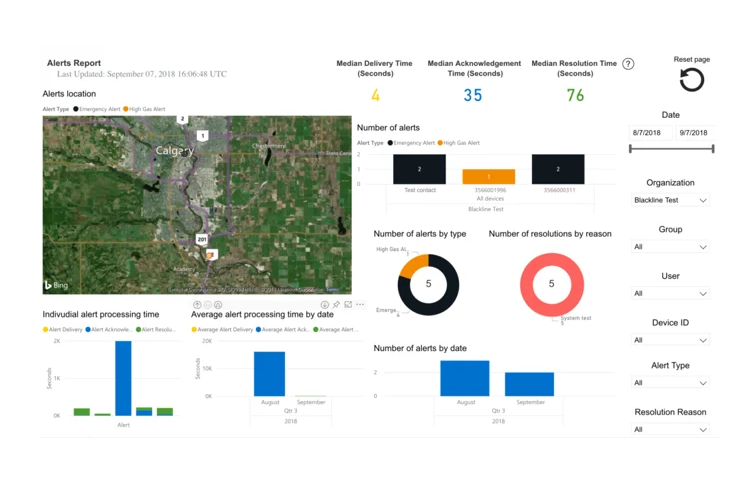Click drill up arrow on average chart
This screenshot has width=750, height=501.
coord(197,305)
